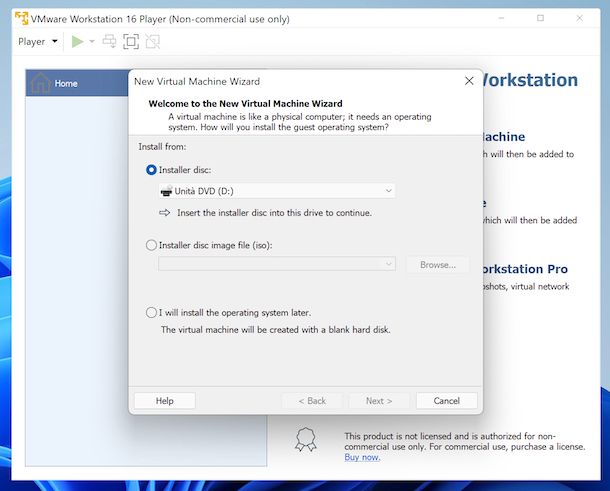Open the Player menu
Screen dimensions: 610x491
tap(38, 41)
